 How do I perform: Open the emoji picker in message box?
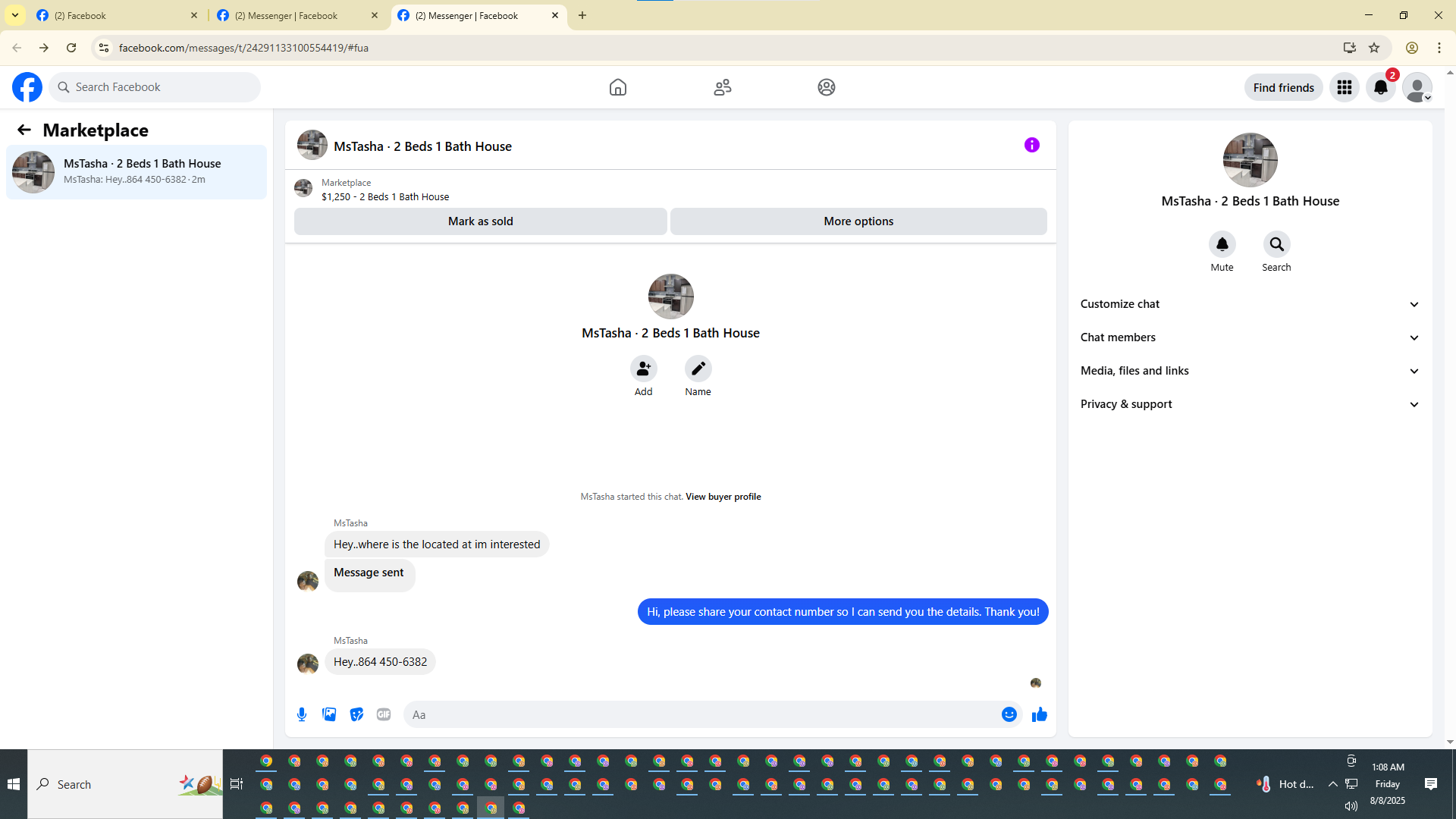coord(1009,714)
